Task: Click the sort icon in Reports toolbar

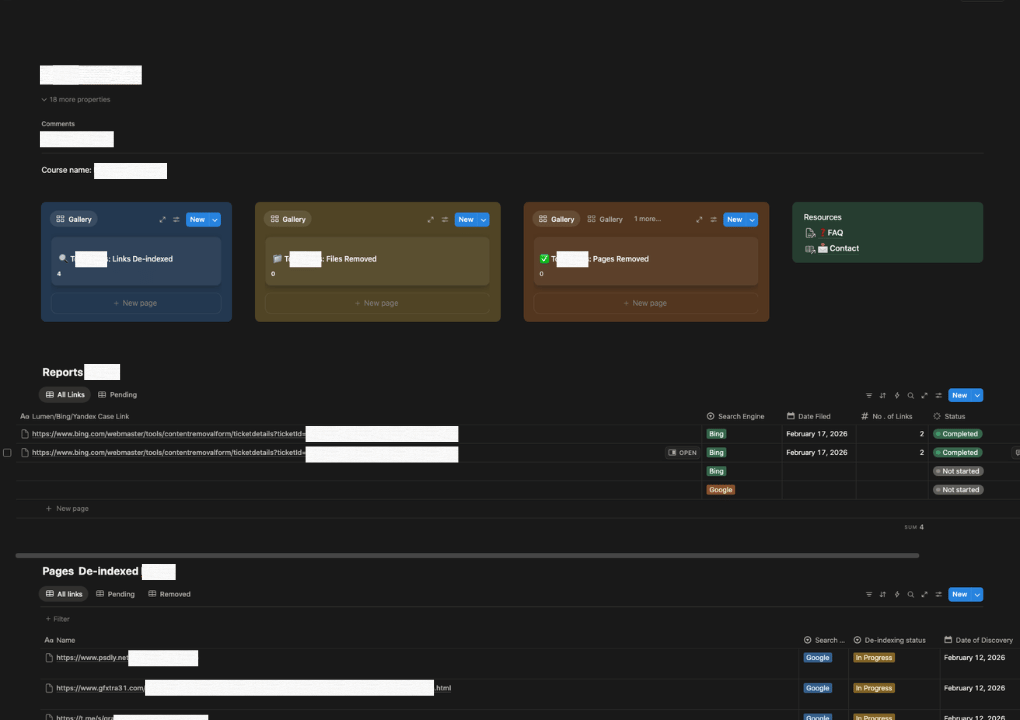Action: pos(883,395)
